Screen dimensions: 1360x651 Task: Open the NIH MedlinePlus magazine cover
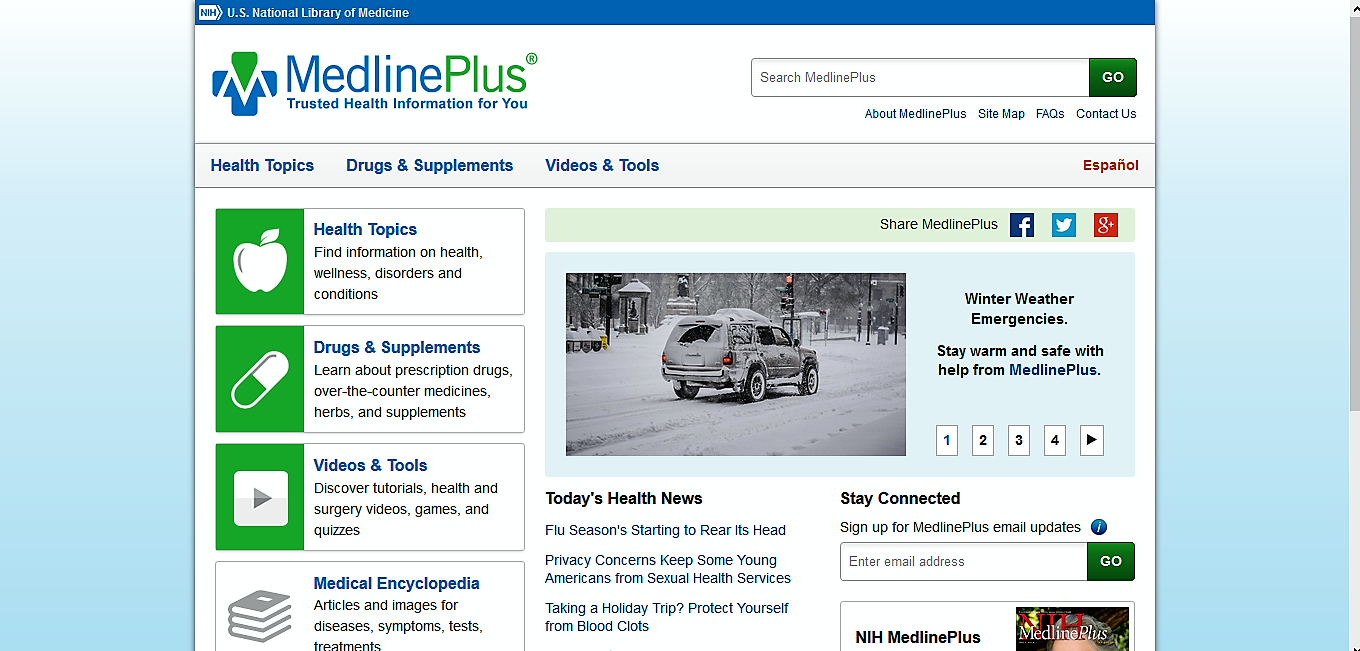click(x=1072, y=629)
